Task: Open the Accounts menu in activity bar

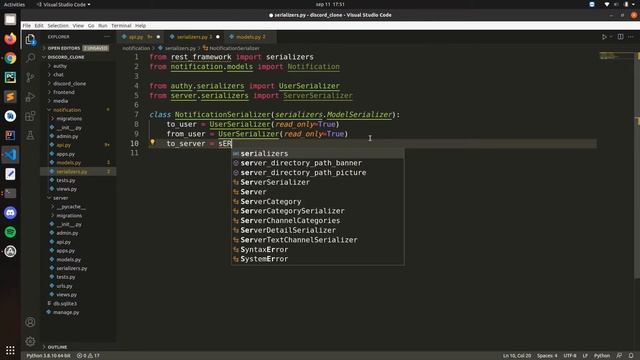Action: [30, 322]
